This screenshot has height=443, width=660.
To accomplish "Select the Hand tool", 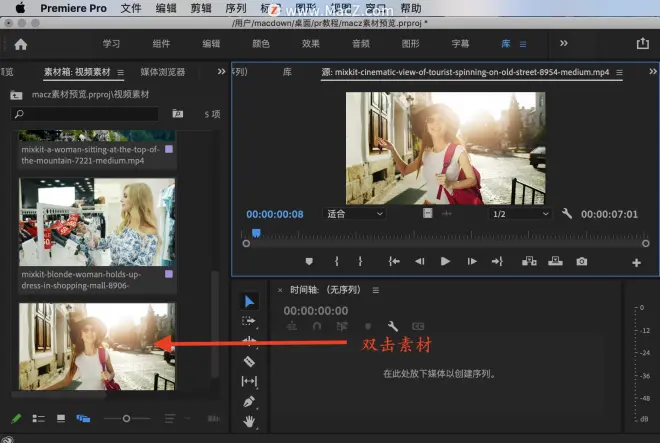I will 249,421.
